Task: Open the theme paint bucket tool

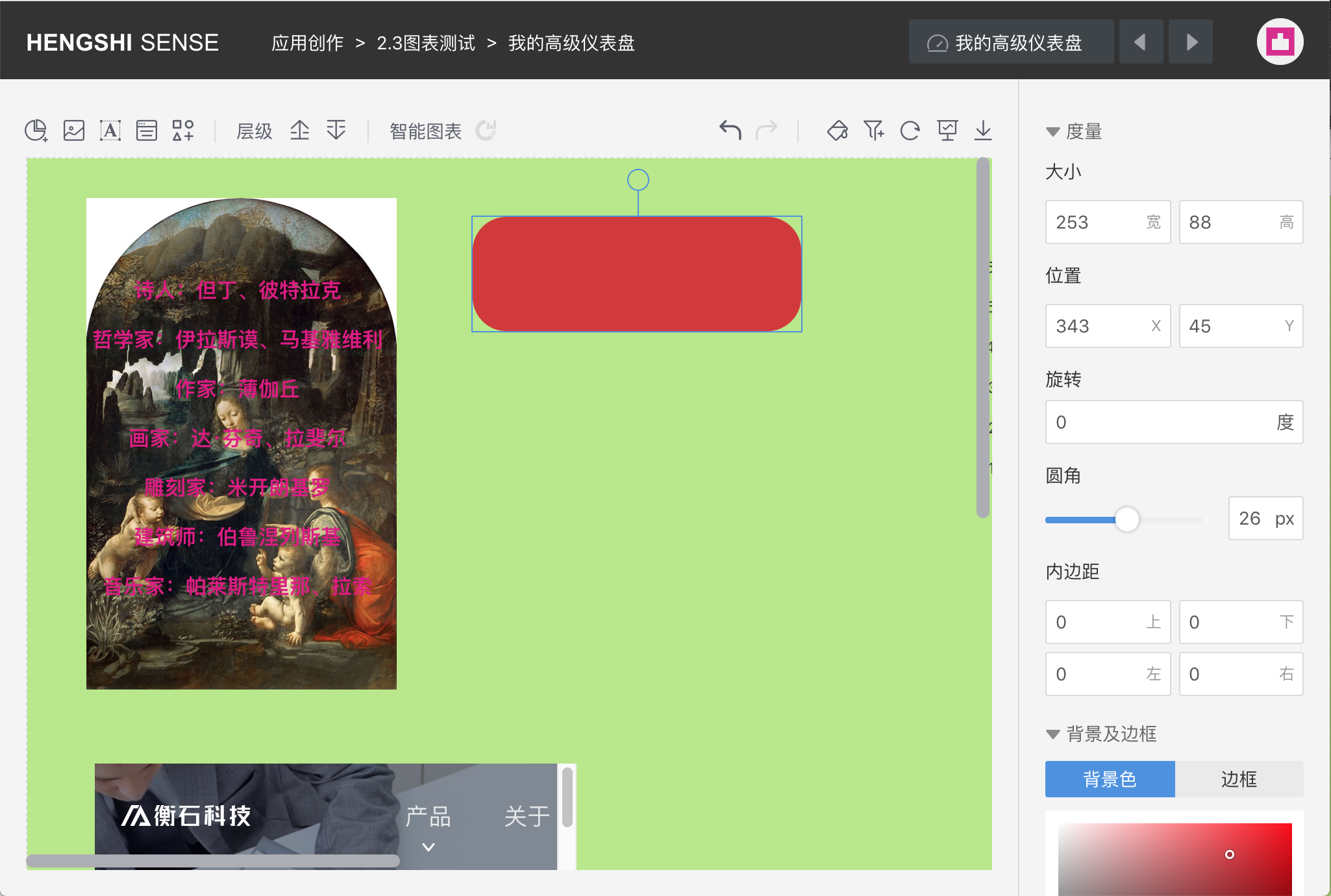Action: click(x=838, y=131)
